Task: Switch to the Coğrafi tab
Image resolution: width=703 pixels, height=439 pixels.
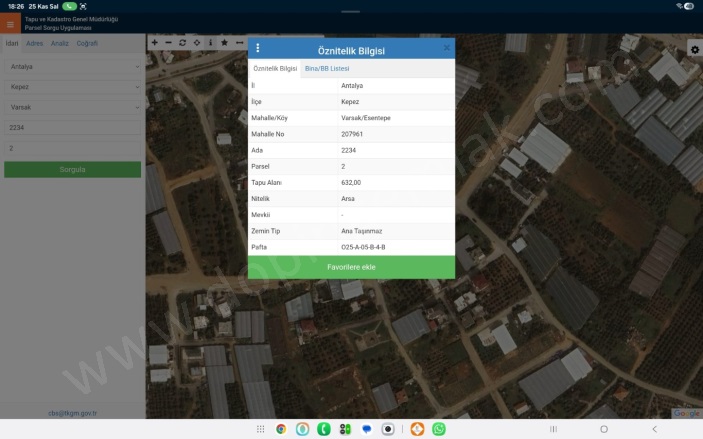Action: [x=87, y=44]
